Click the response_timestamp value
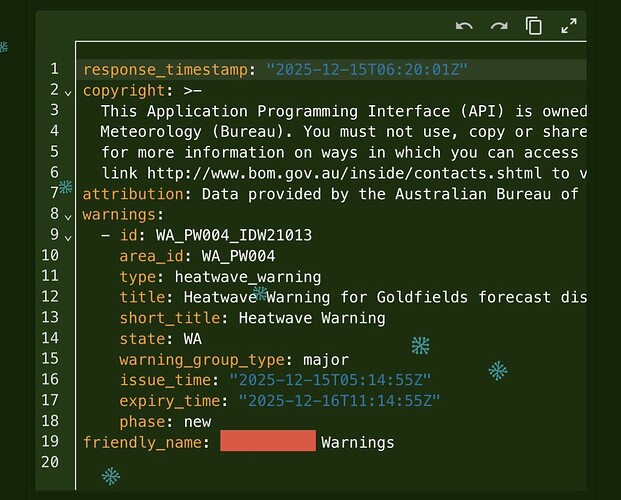 (x=367, y=70)
